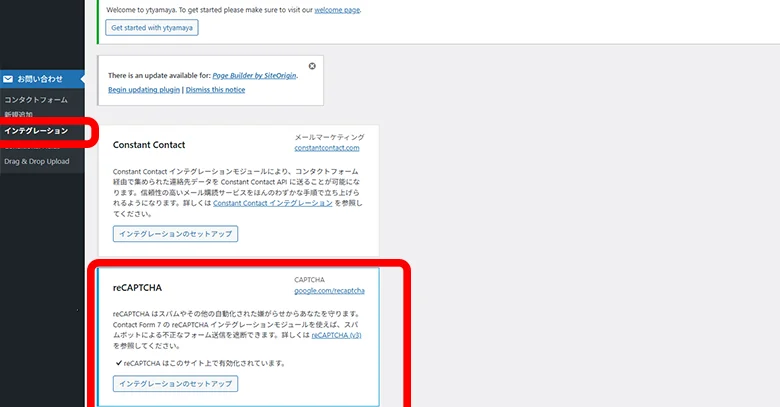Viewport: 780px width, 407px height.
Task: Select インテグレーション submenu item
Action: (x=36, y=131)
